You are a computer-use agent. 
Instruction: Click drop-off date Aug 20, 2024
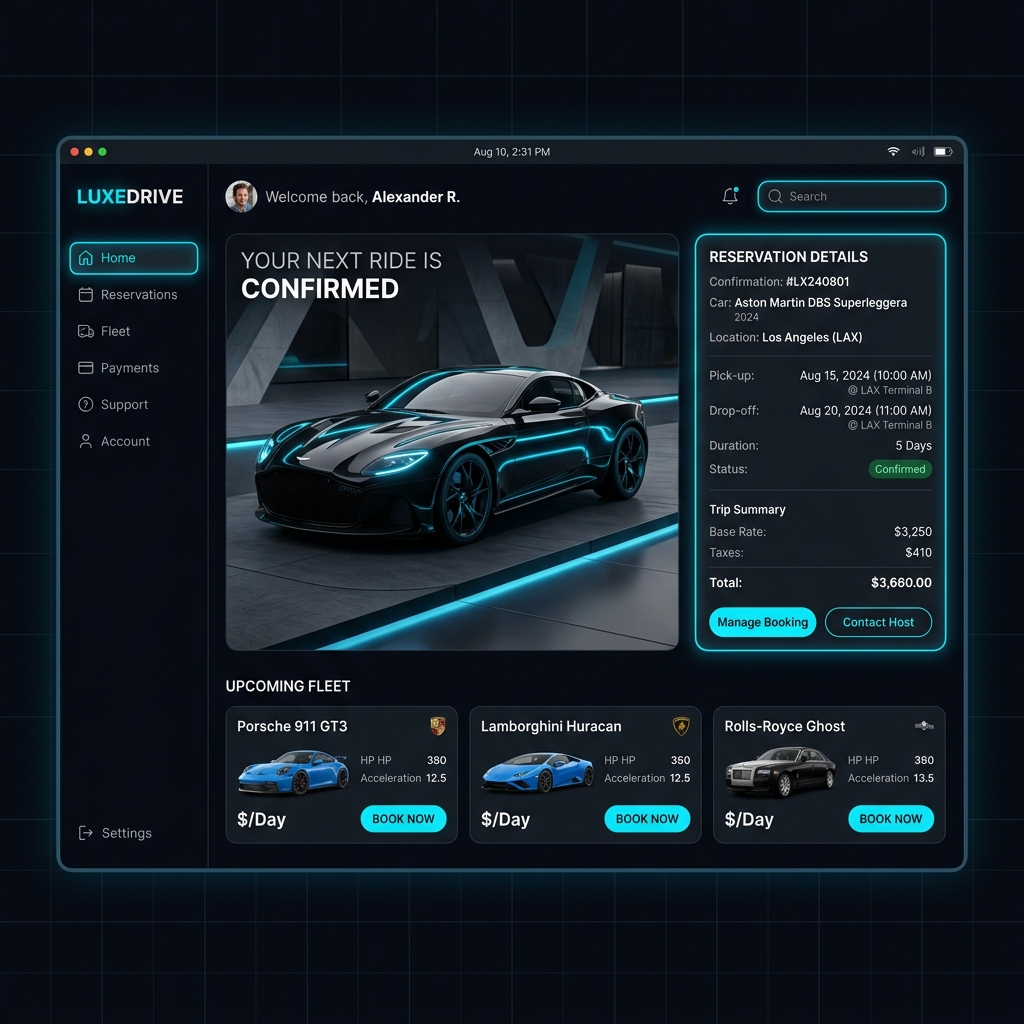click(x=865, y=411)
